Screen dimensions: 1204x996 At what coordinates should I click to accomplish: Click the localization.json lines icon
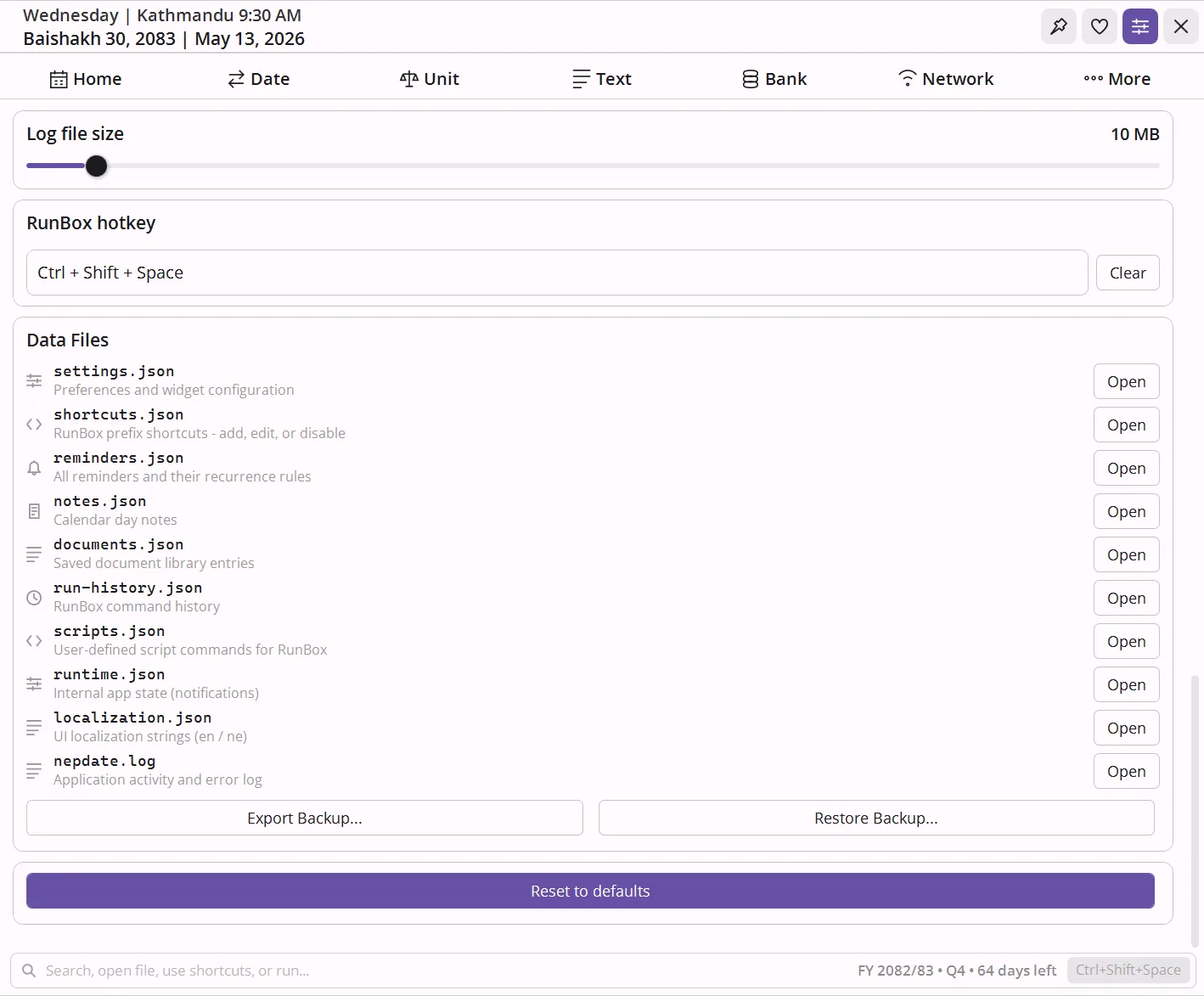(x=34, y=728)
